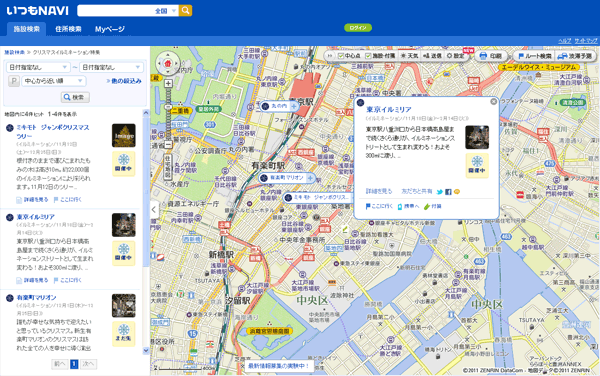This screenshot has width=600, height=376.
Task: Click the map zoom level slider track
Action: click(168, 114)
